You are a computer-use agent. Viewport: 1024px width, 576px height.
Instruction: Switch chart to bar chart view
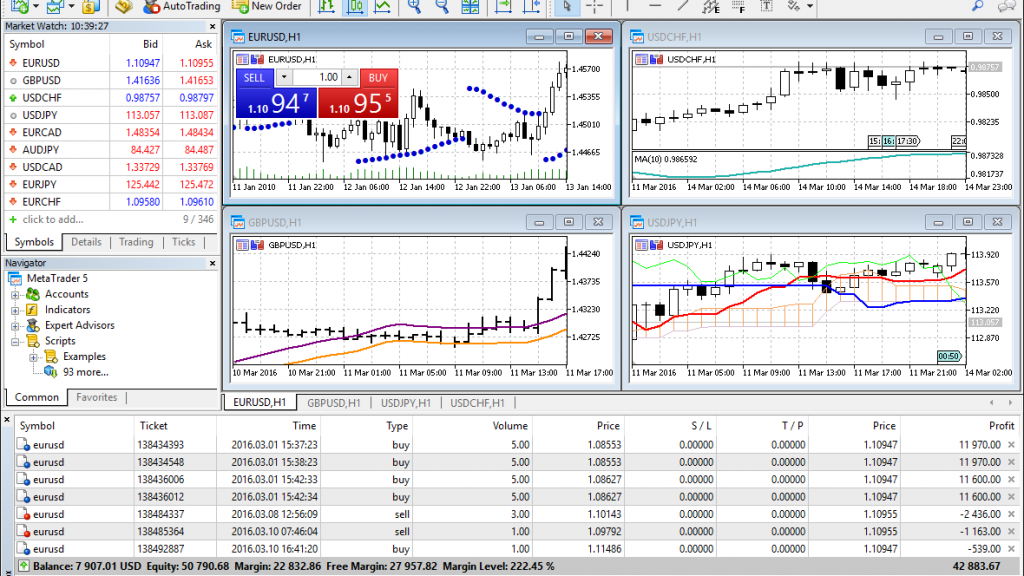[326, 6]
